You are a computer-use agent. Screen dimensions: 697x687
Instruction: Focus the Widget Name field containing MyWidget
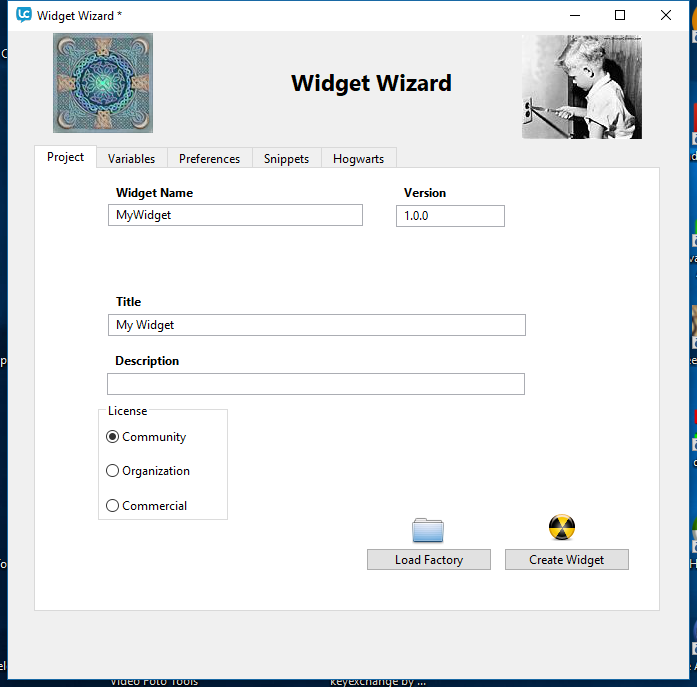tap(236, 215)
